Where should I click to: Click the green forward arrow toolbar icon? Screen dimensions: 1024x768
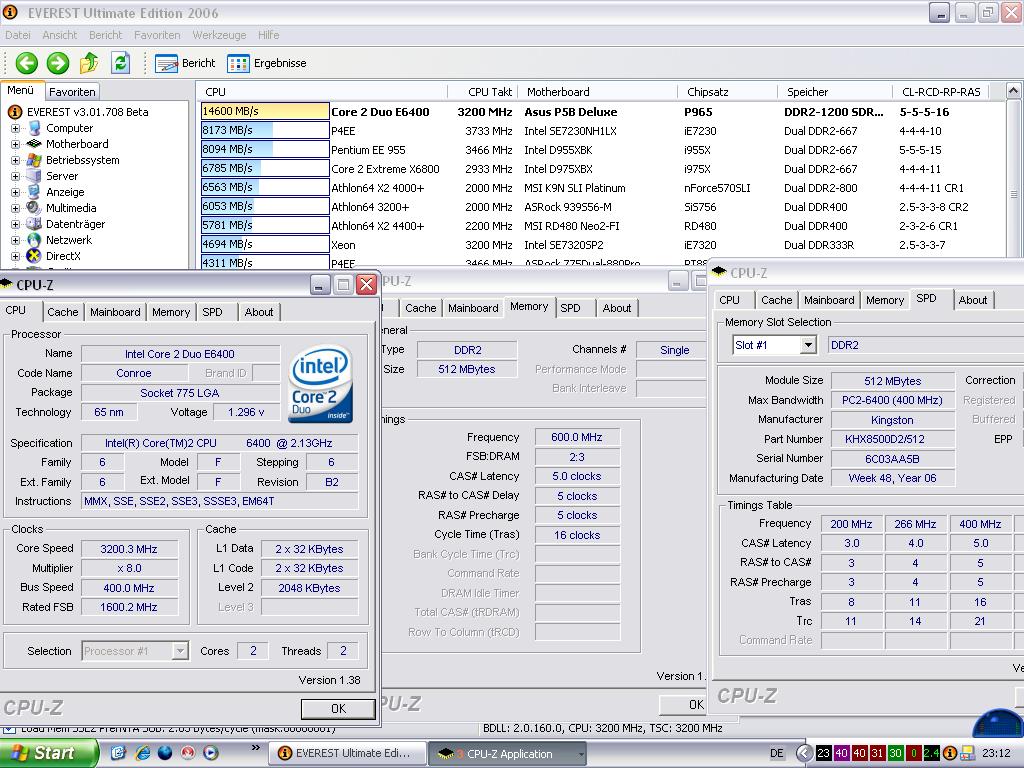58,63
